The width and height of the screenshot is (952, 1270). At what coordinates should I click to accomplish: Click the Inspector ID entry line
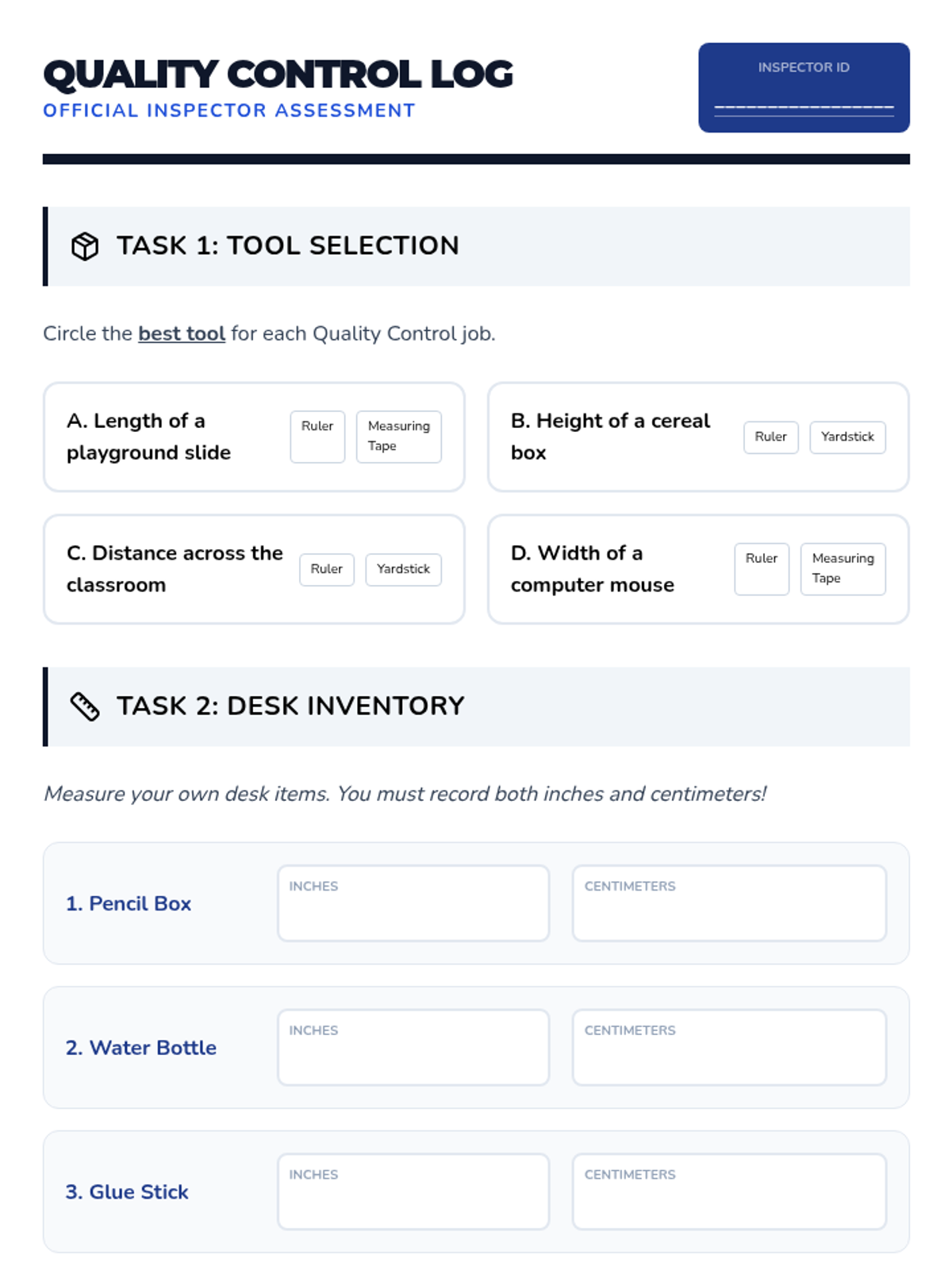click(804, 106)
